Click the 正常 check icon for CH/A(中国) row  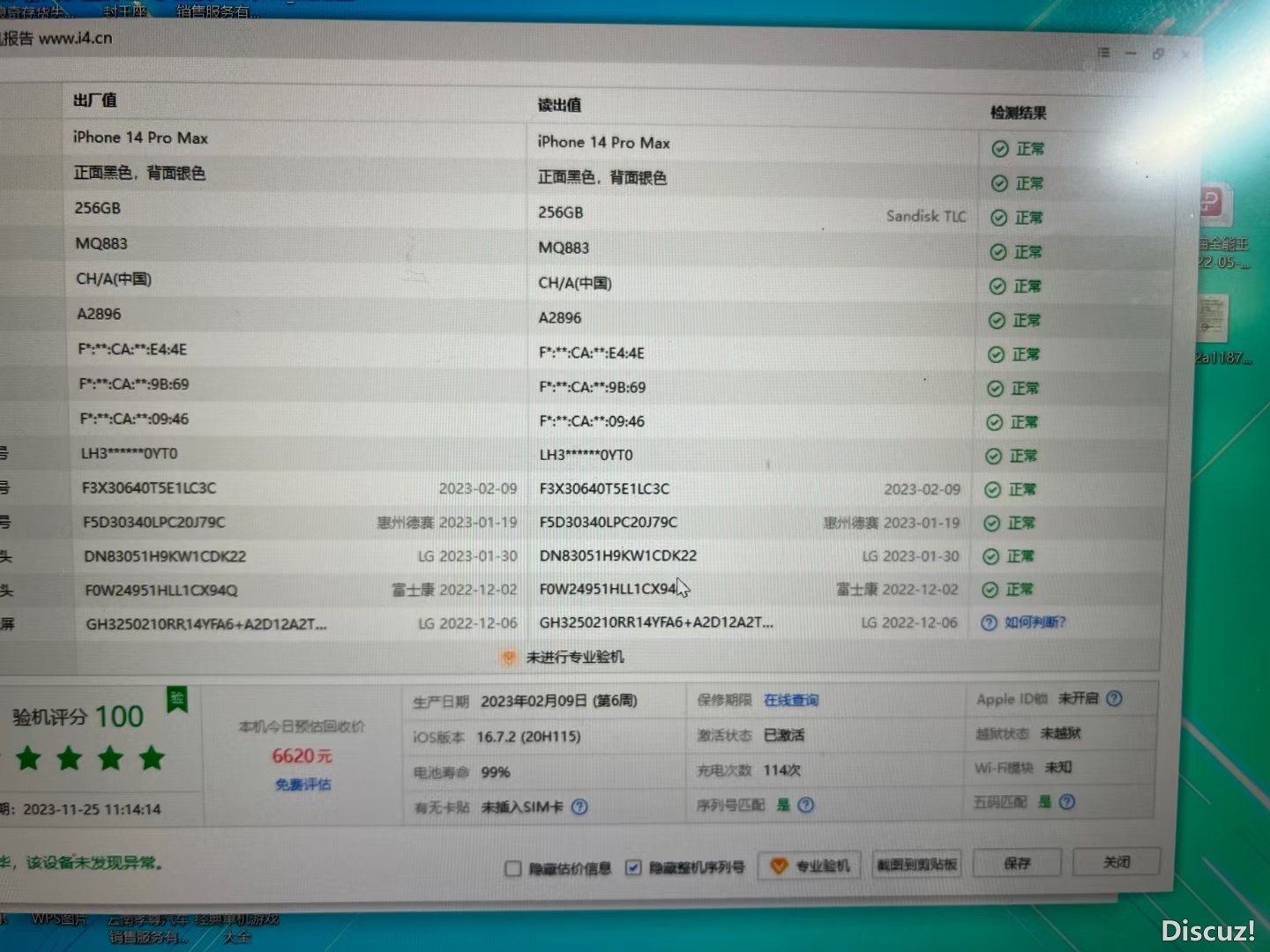pyautogui.click(x=997, y=286)
